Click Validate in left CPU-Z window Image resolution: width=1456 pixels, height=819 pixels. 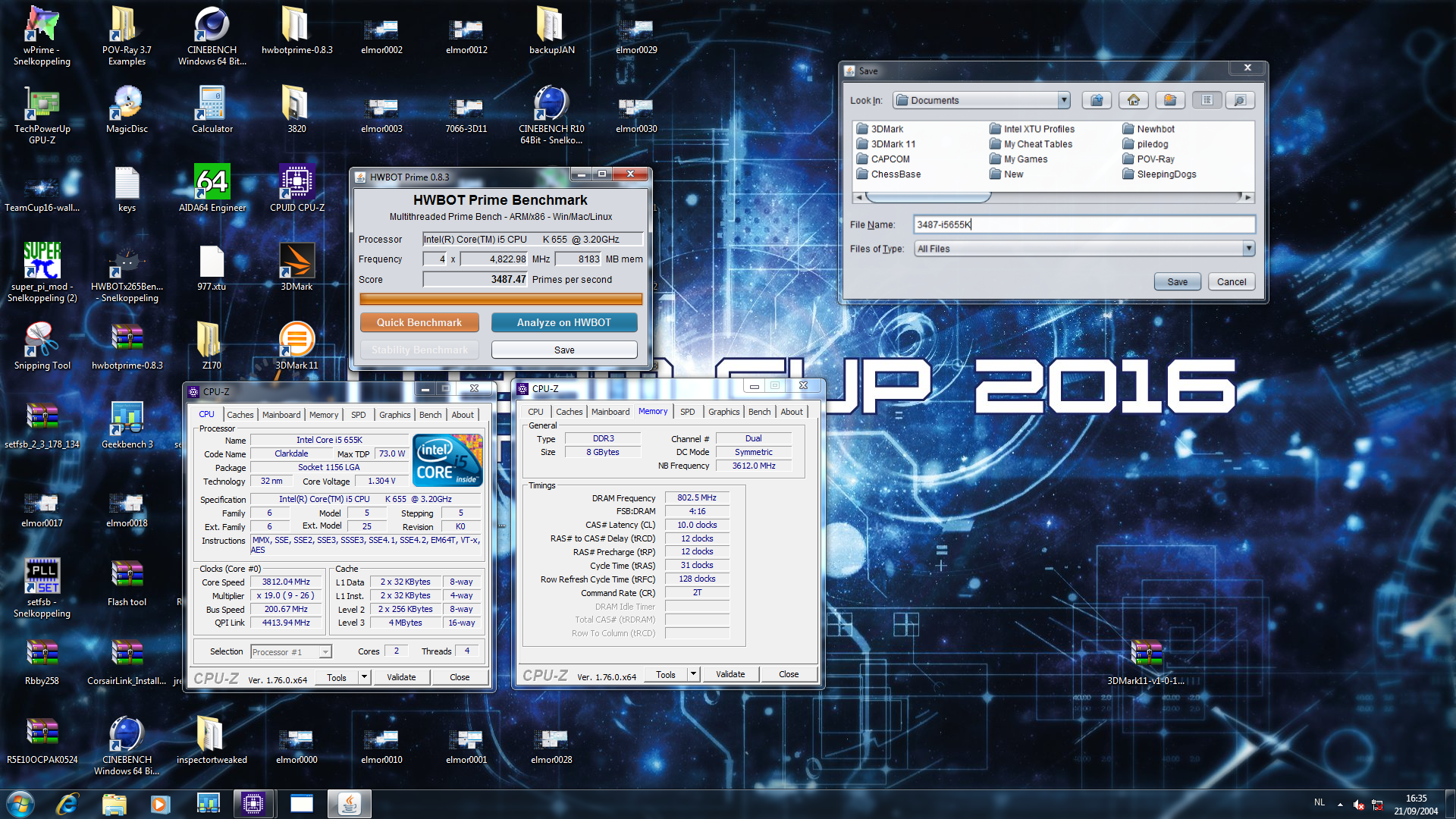[x=401, y=677]
